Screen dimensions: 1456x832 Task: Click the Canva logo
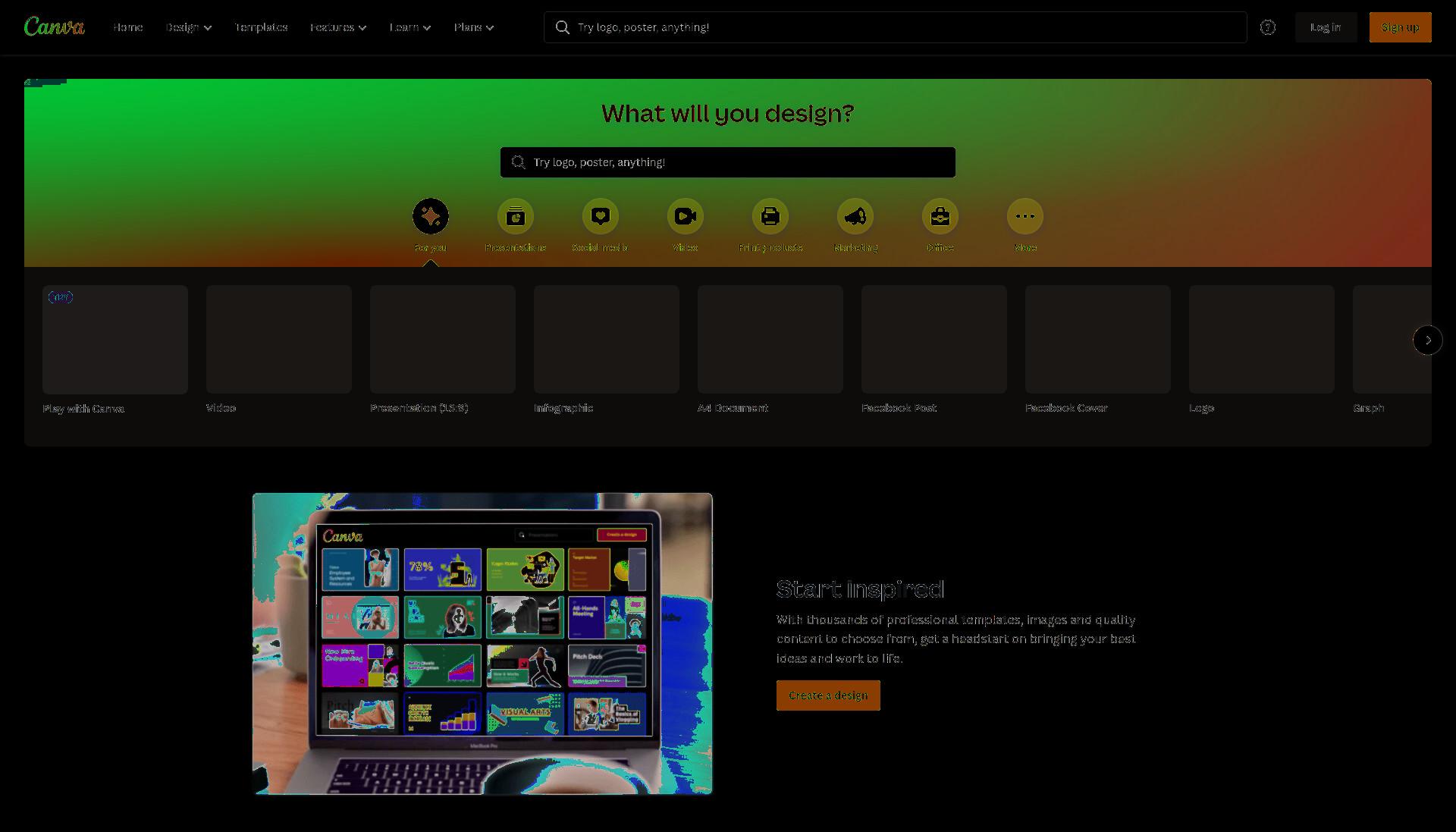(x=54, y=27)
